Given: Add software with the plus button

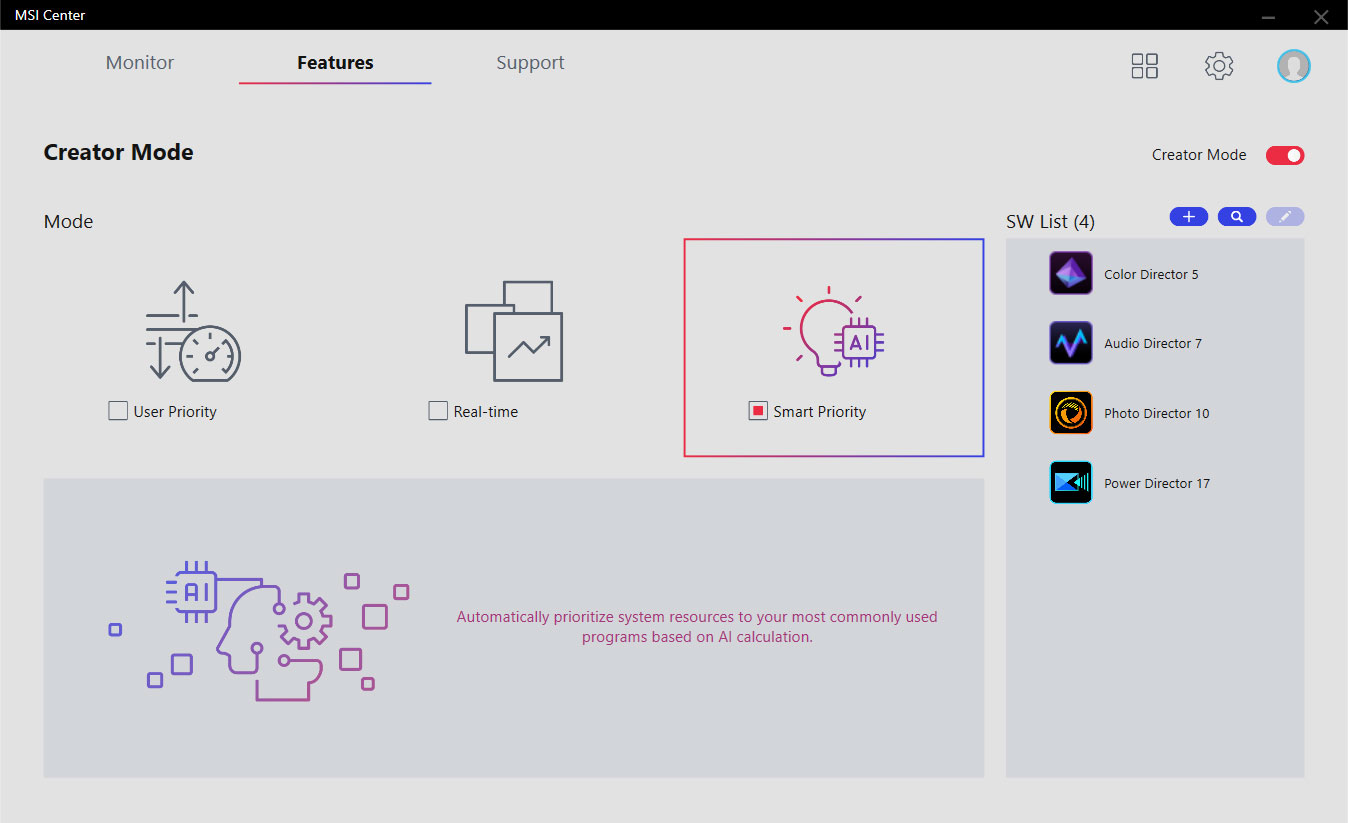Looking at the screenshot, I should click(1189, 217).
